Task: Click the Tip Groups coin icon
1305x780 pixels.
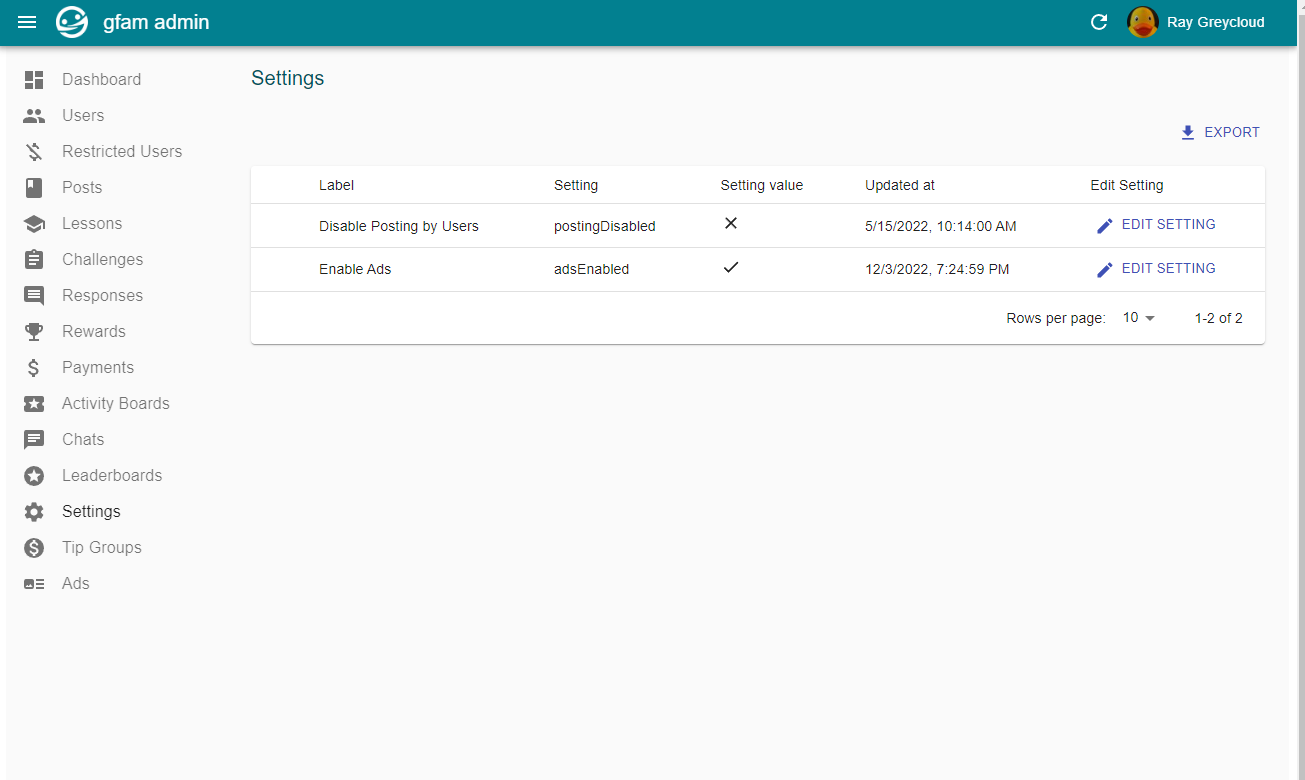Action: 34,547
